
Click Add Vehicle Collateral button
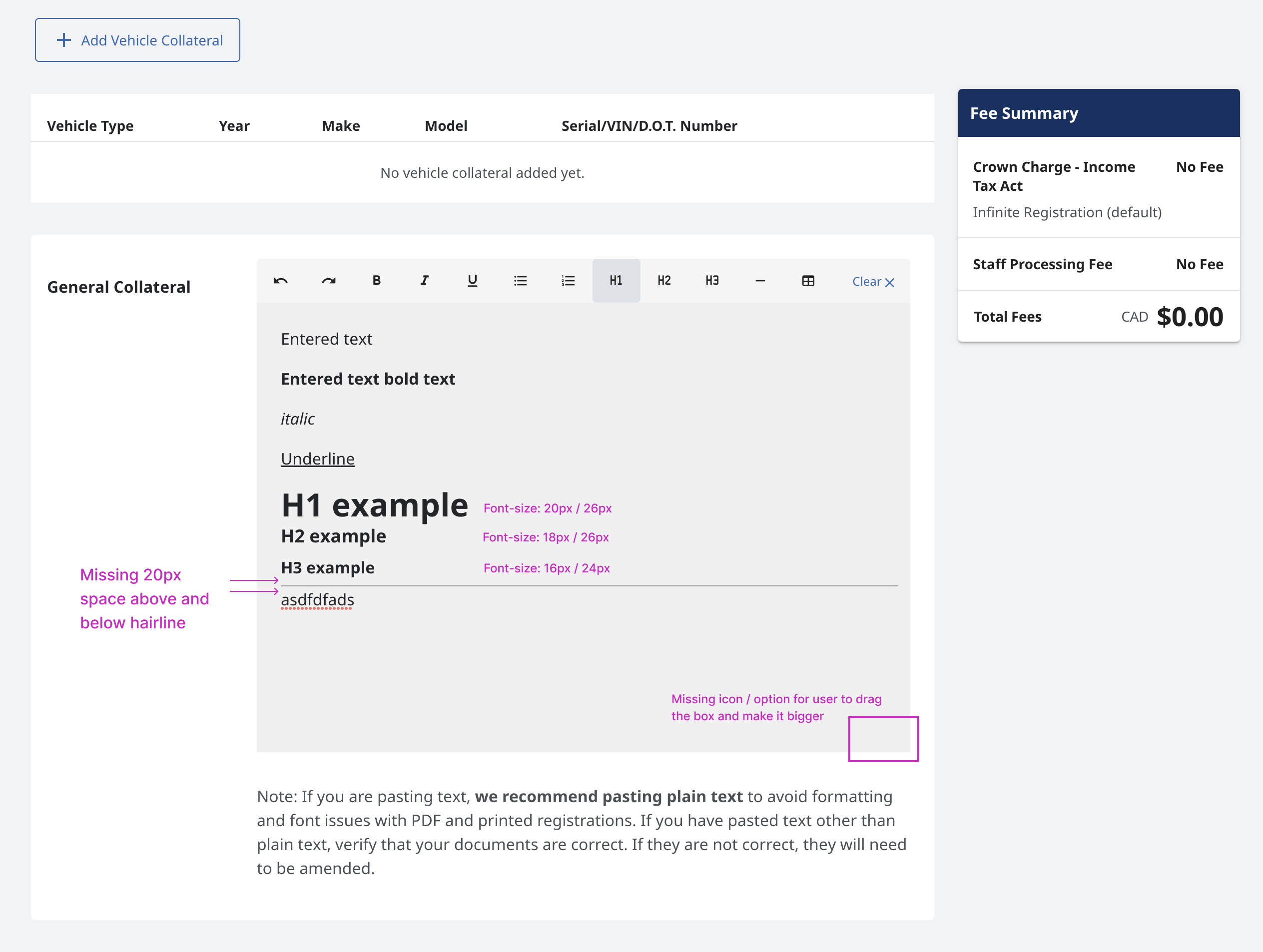137,40
